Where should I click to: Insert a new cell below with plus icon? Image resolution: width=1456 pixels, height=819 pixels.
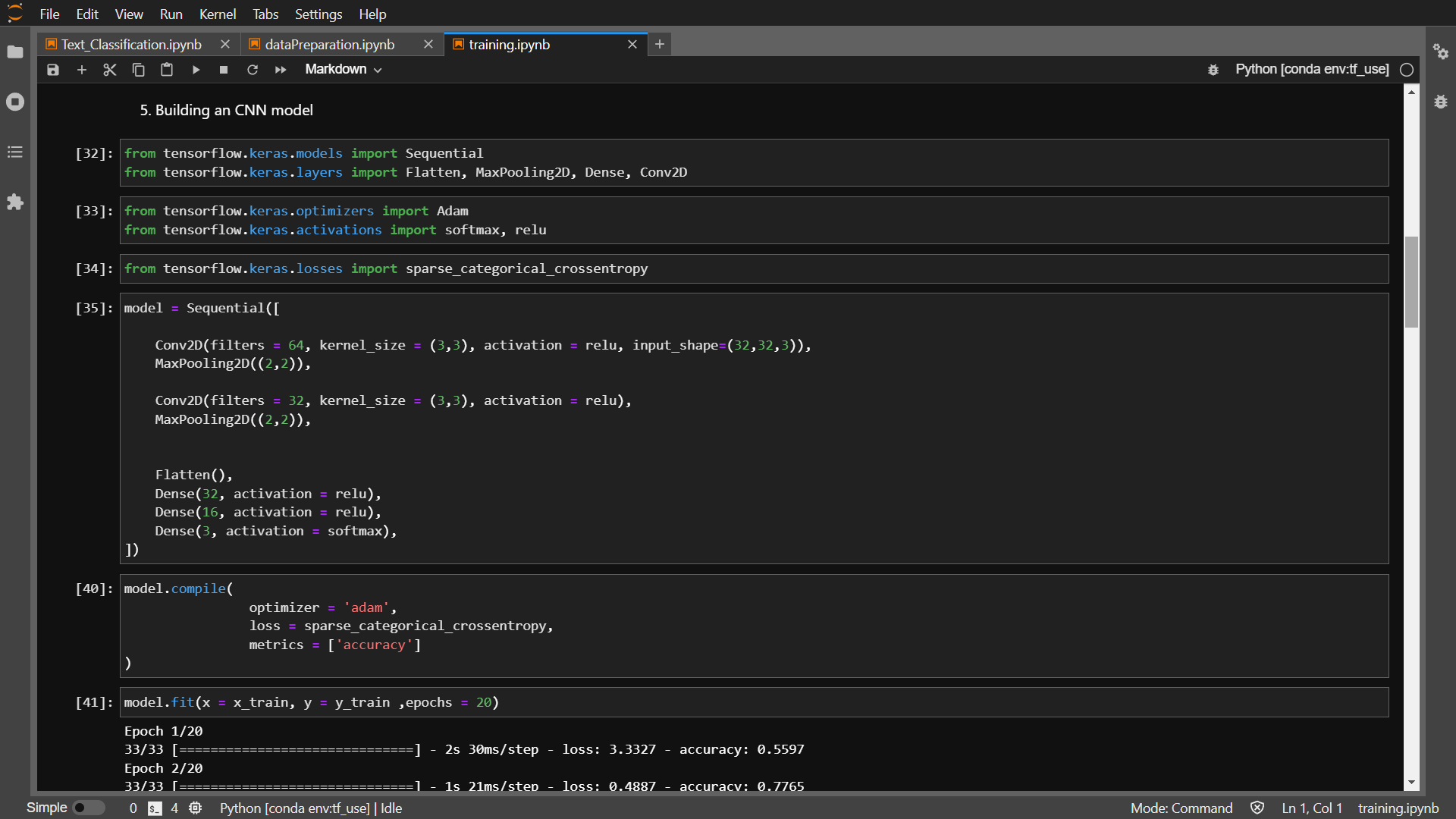(82, 70)
